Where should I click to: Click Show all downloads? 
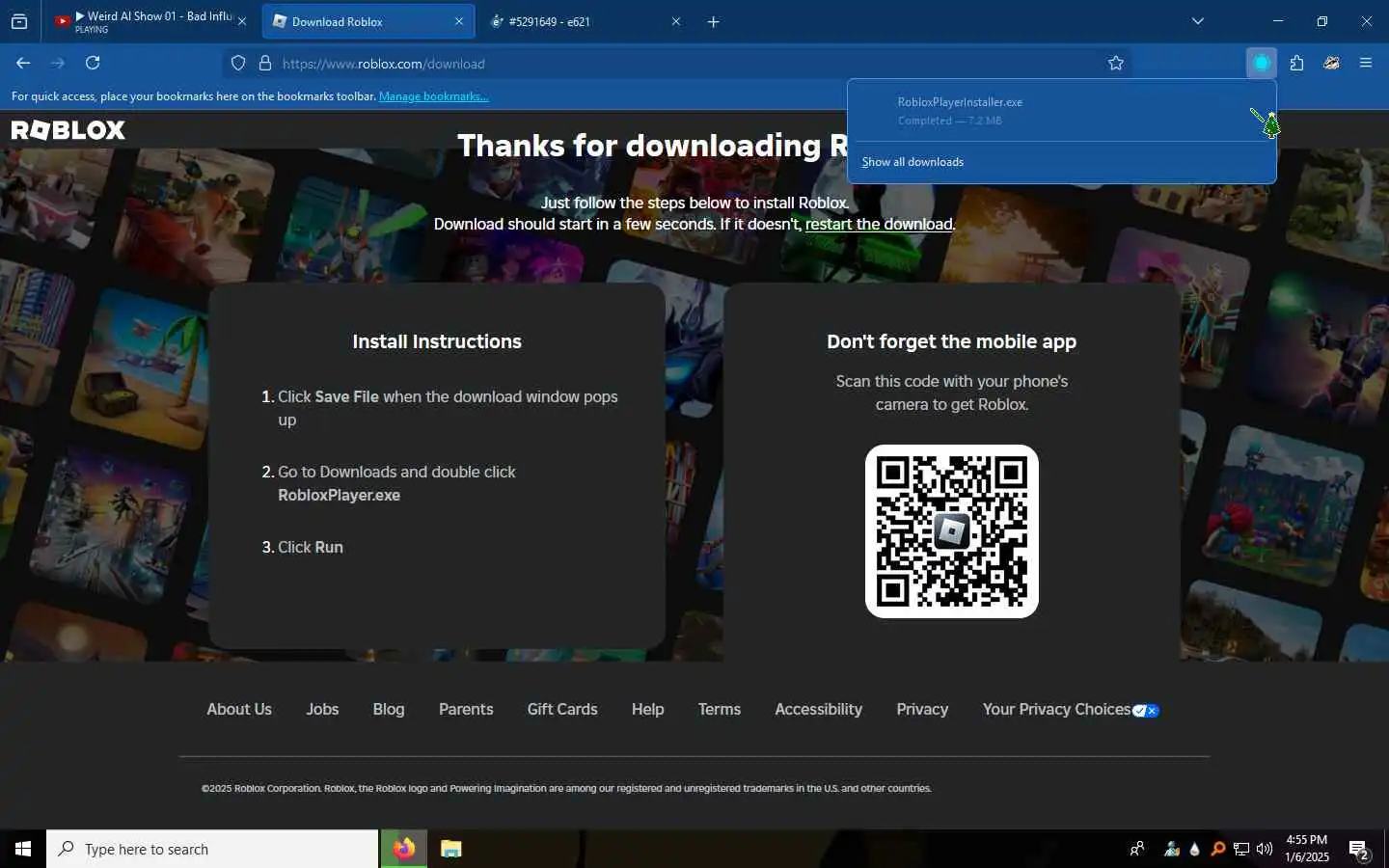point(912,162)
